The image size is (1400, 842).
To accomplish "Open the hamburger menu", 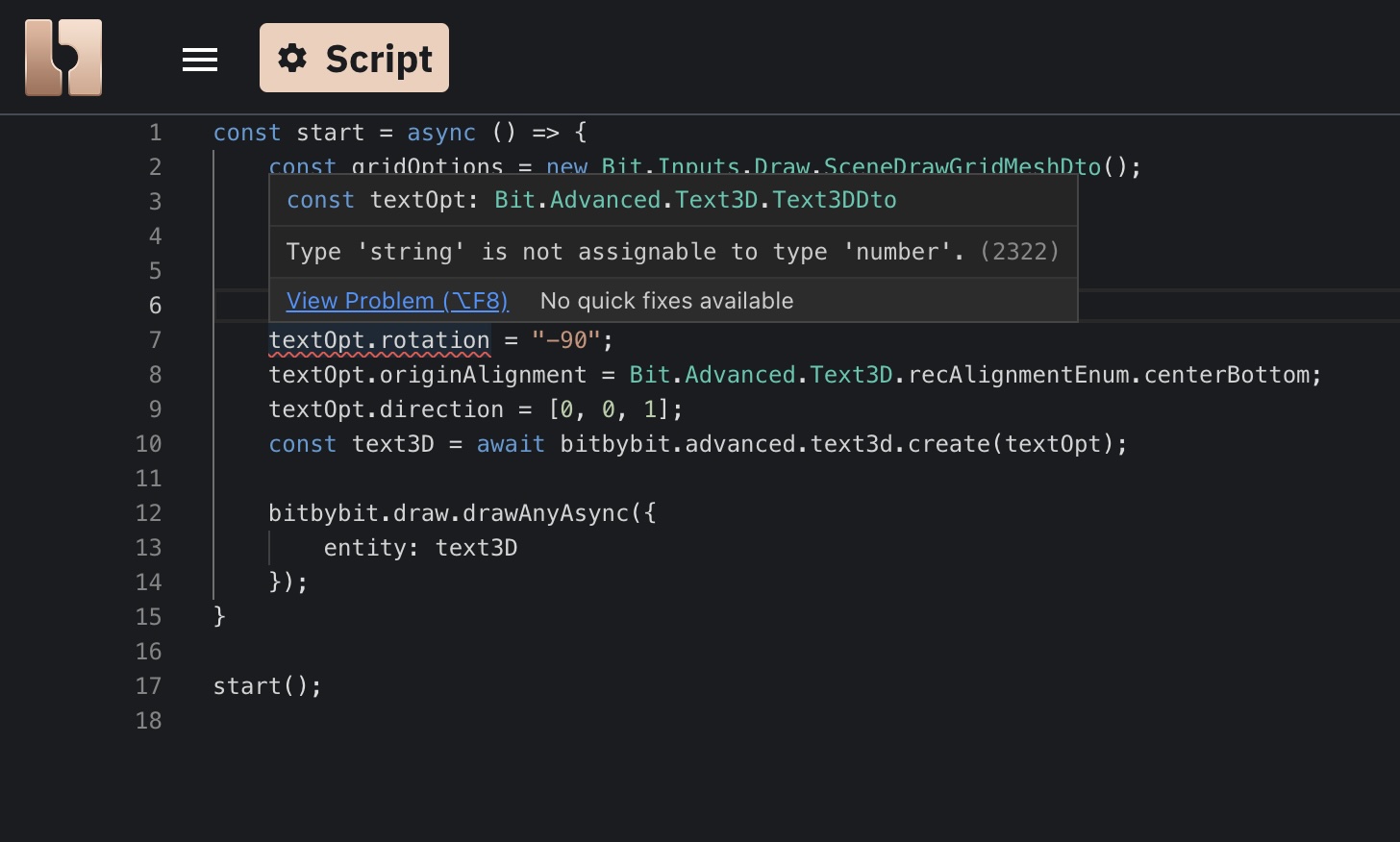I will (200, 60).
